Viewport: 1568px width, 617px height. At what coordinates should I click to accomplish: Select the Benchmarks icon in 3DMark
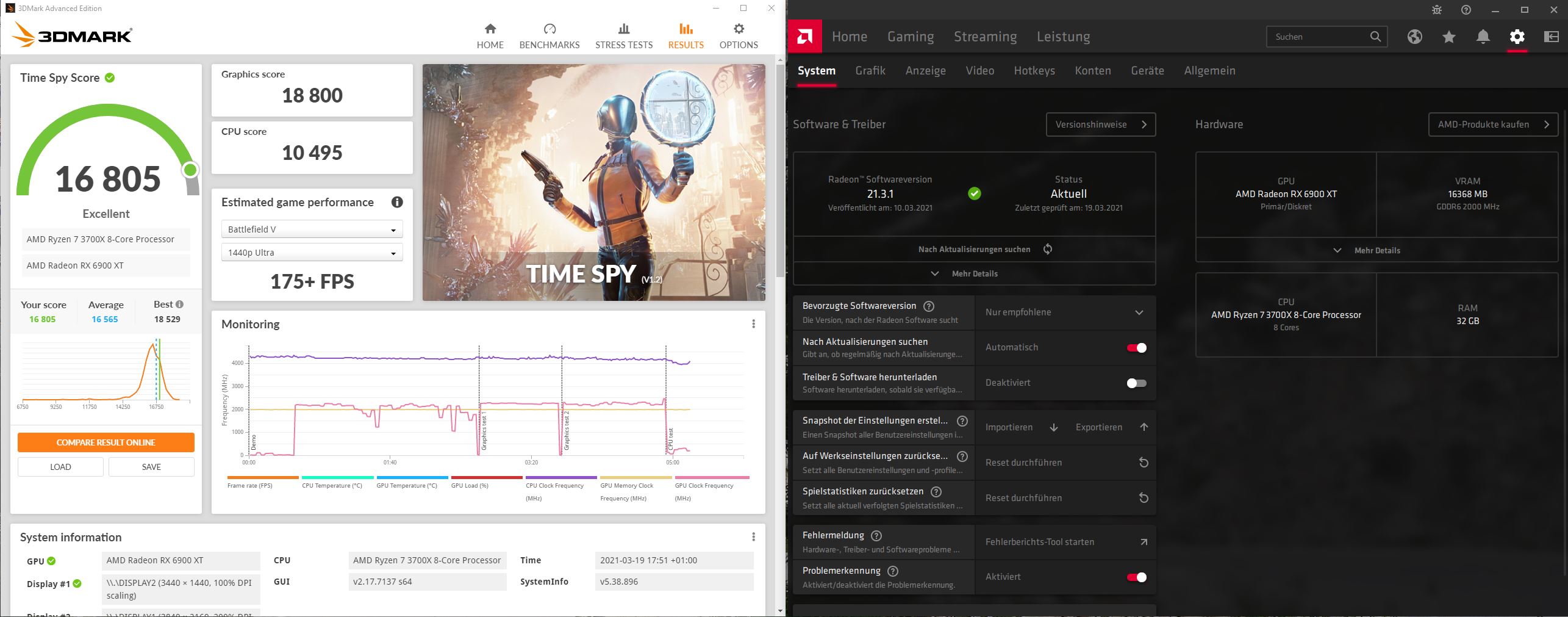[x=549, y=29]
